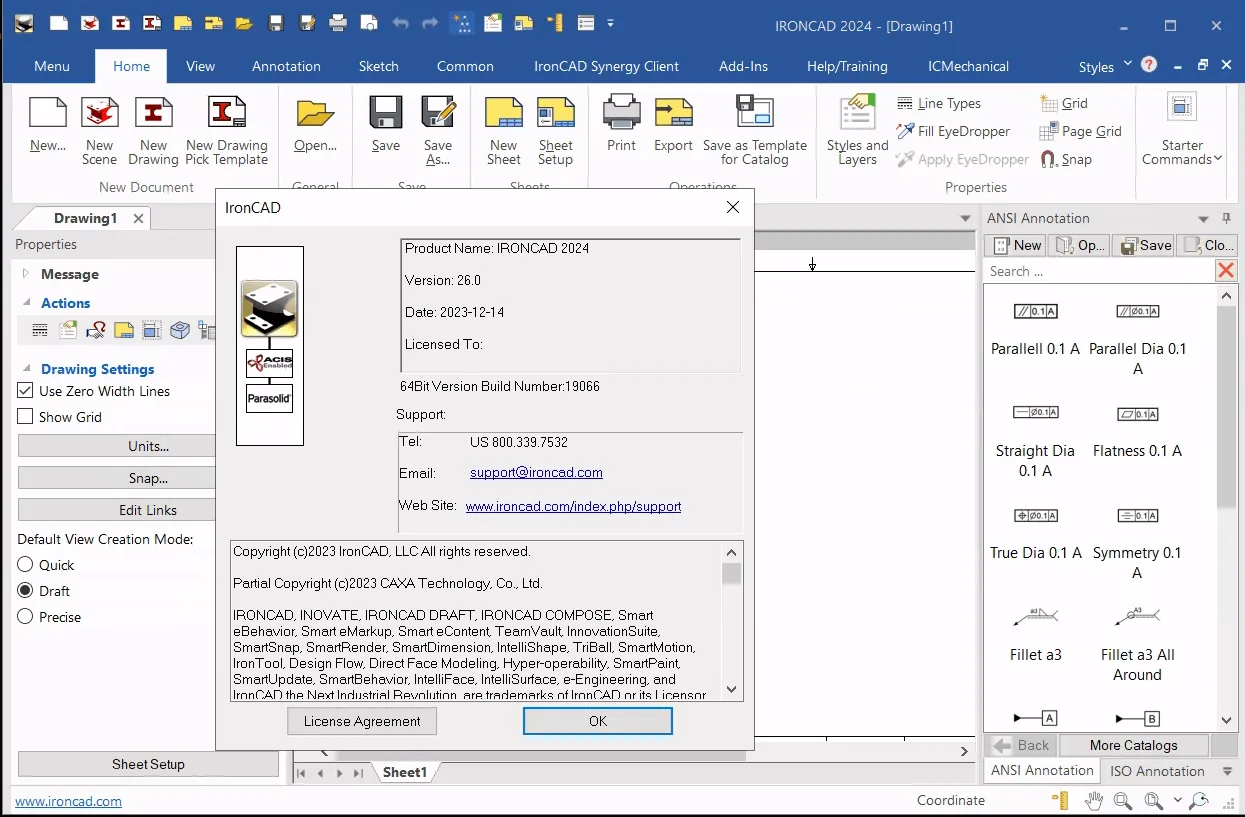The image size is (1245, 817).
Task: Click the License Agreement button
Action: (362, 721)
